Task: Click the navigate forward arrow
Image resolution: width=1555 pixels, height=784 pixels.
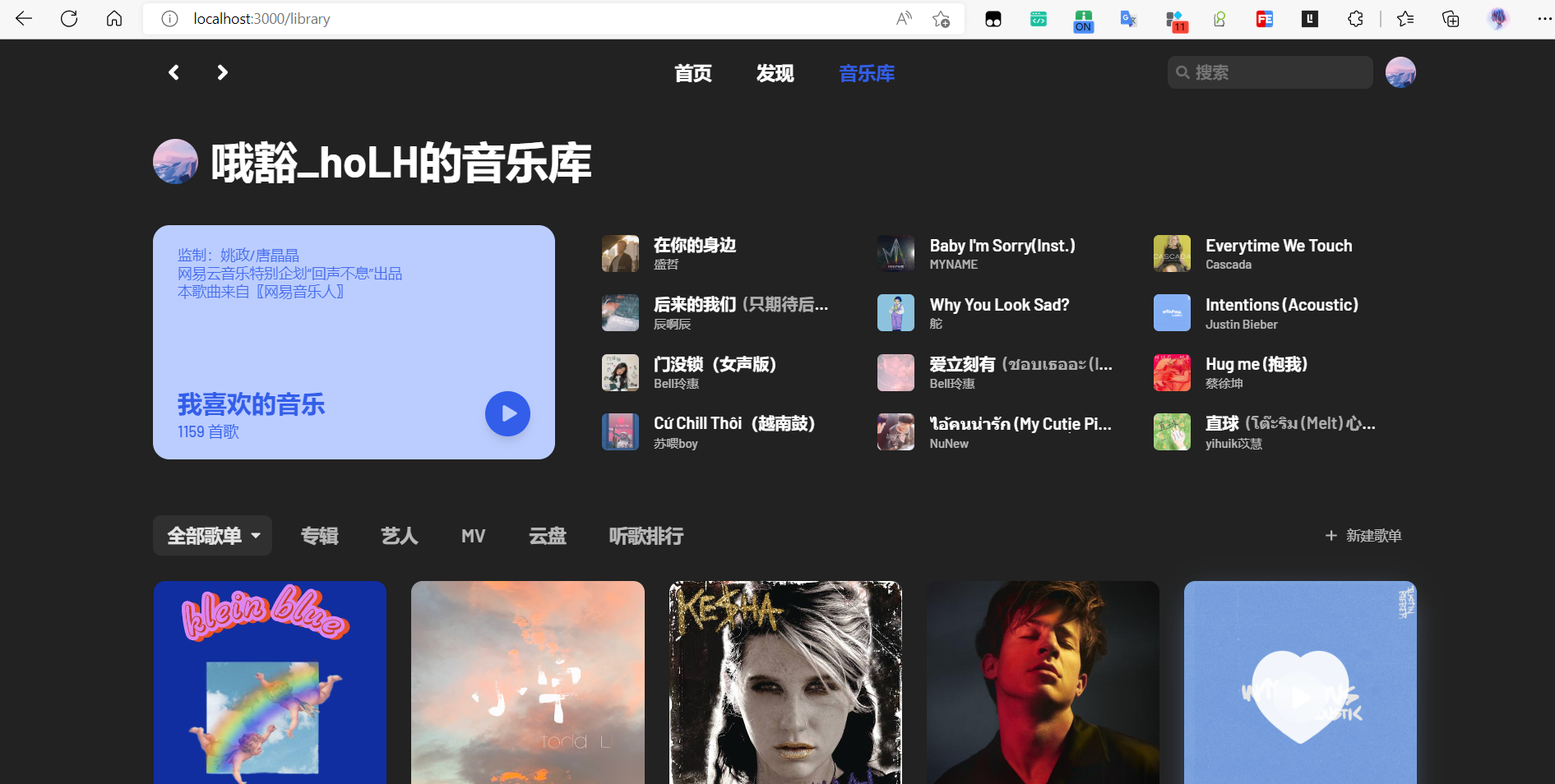Action: point(221,72)
